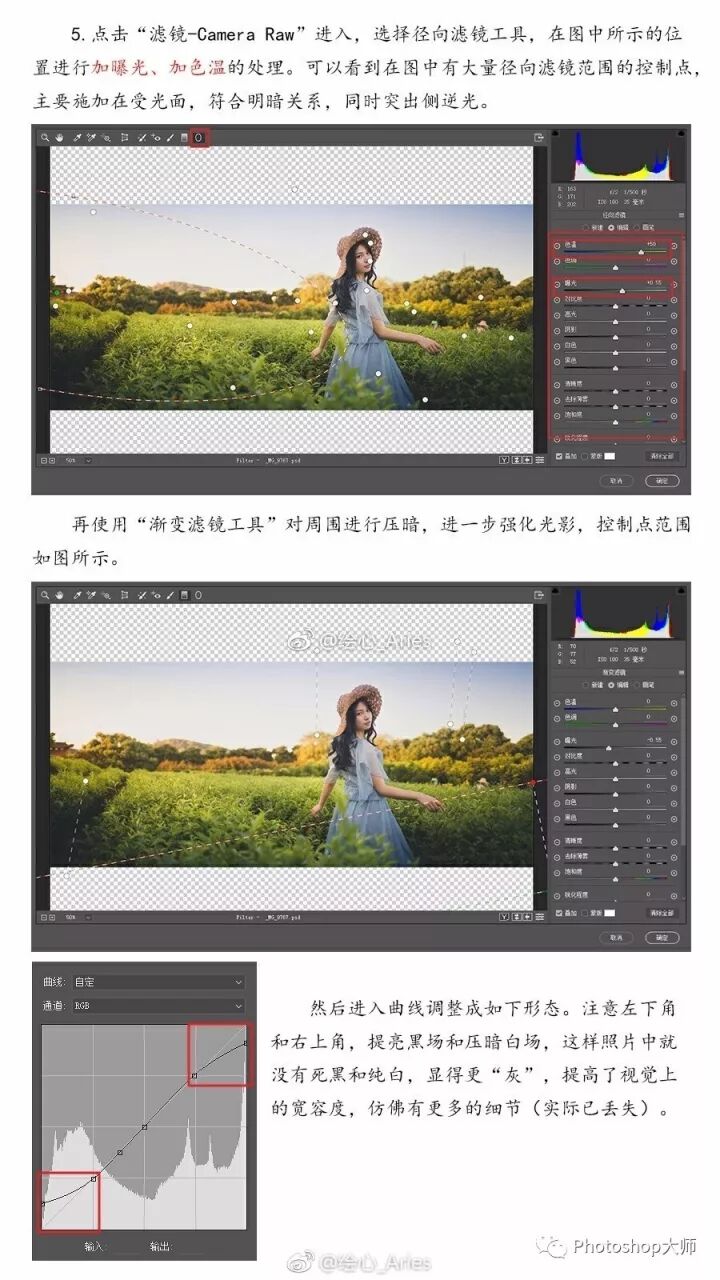Click zoom-in plus button in graduated filter dialog
This screenshot has height=1280, width=720.
[x=51, y=918]
